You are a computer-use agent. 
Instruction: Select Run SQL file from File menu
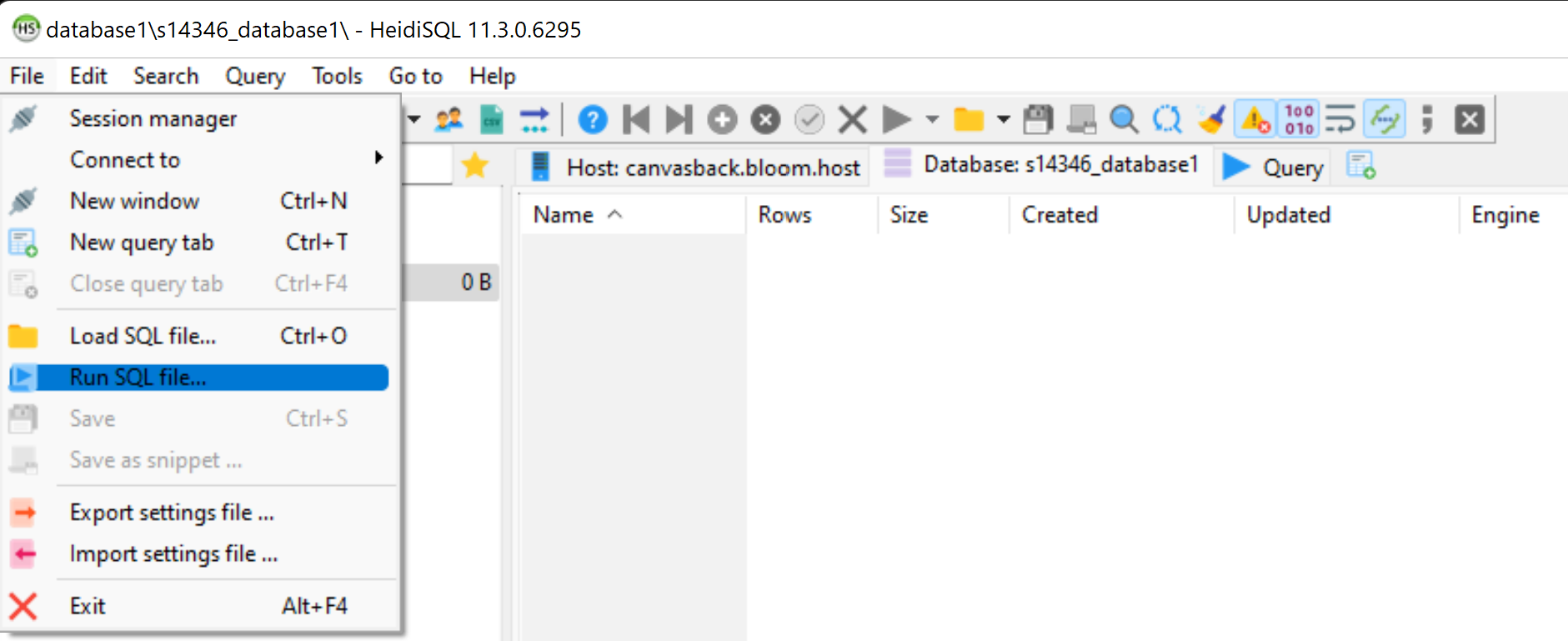tap(138, 378)
